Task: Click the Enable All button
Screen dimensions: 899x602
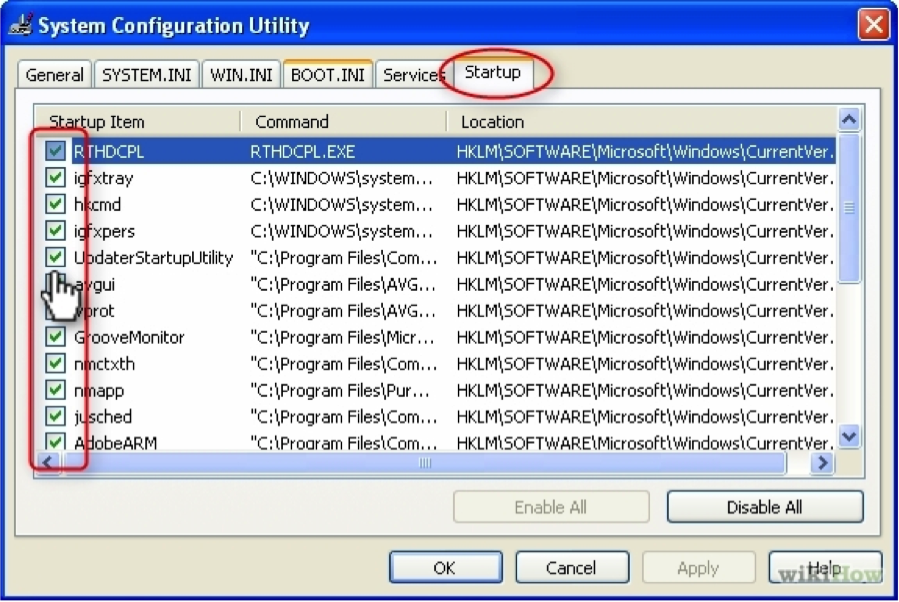Action: coord(551,507)
